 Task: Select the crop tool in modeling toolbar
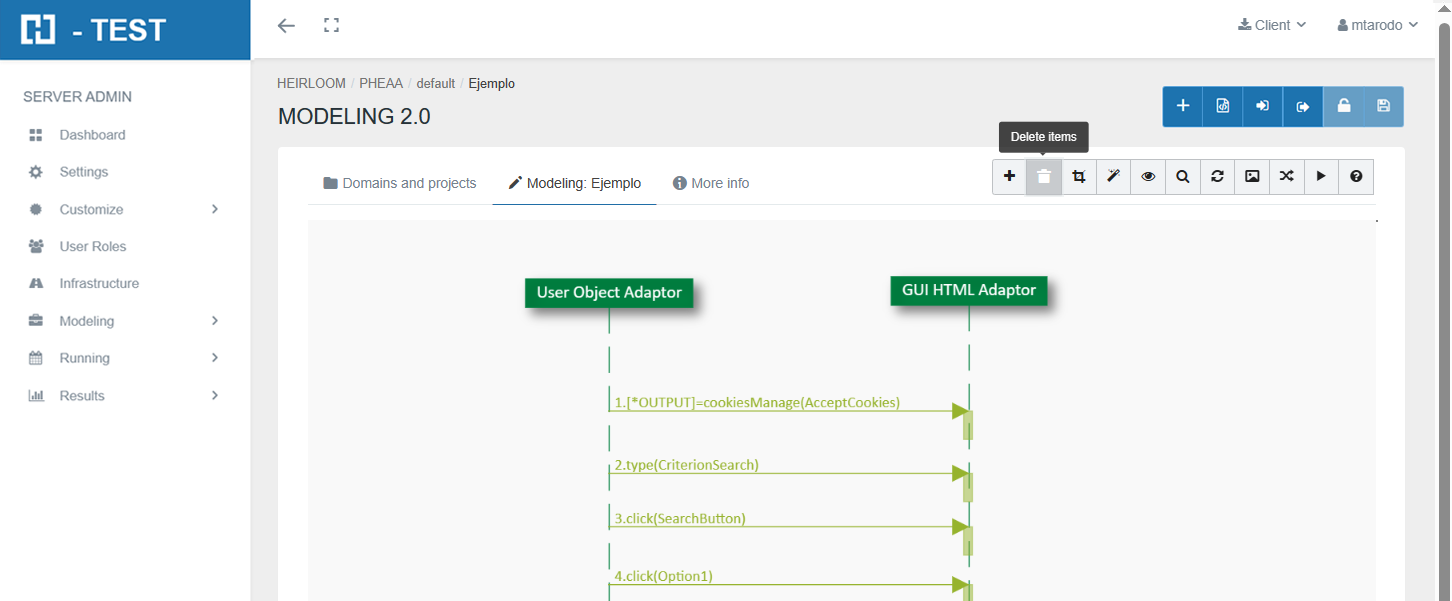[x=1078, y=177]
